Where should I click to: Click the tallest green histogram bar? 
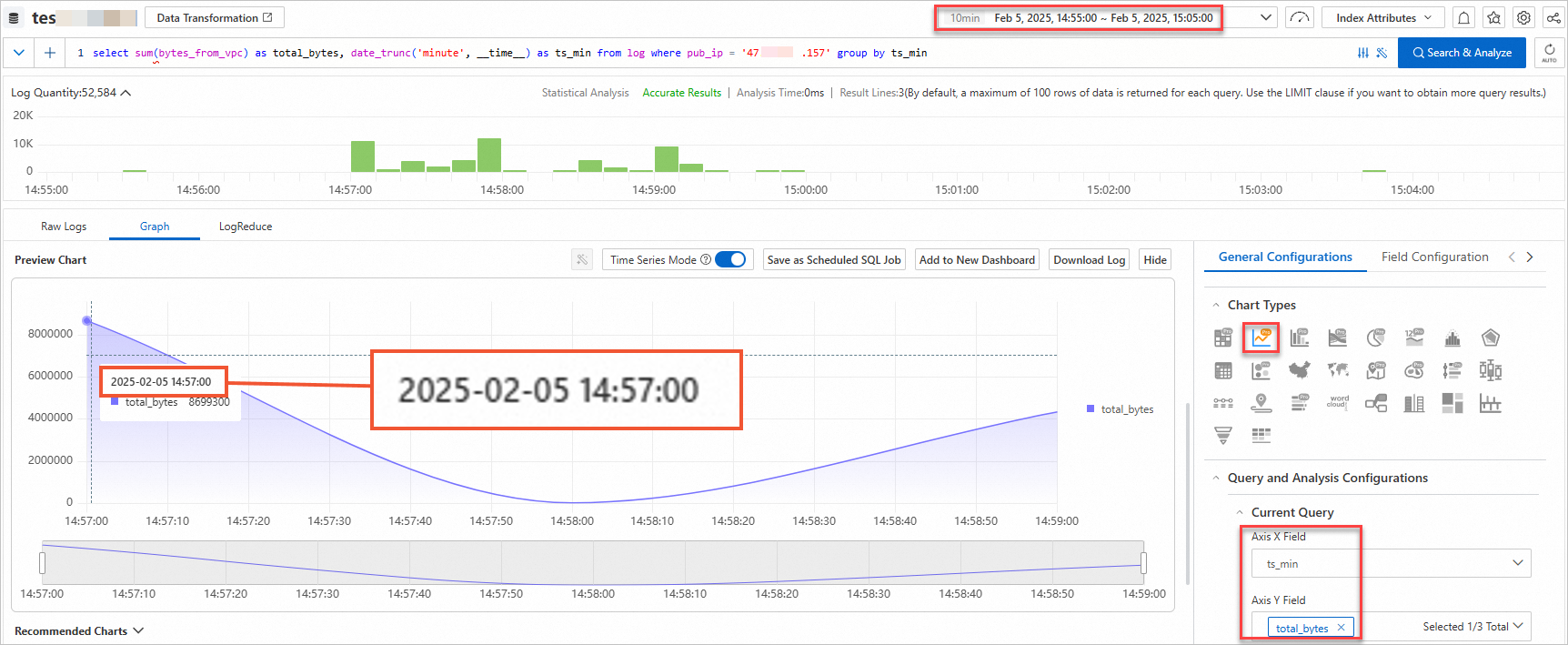[x=489, y=155]
